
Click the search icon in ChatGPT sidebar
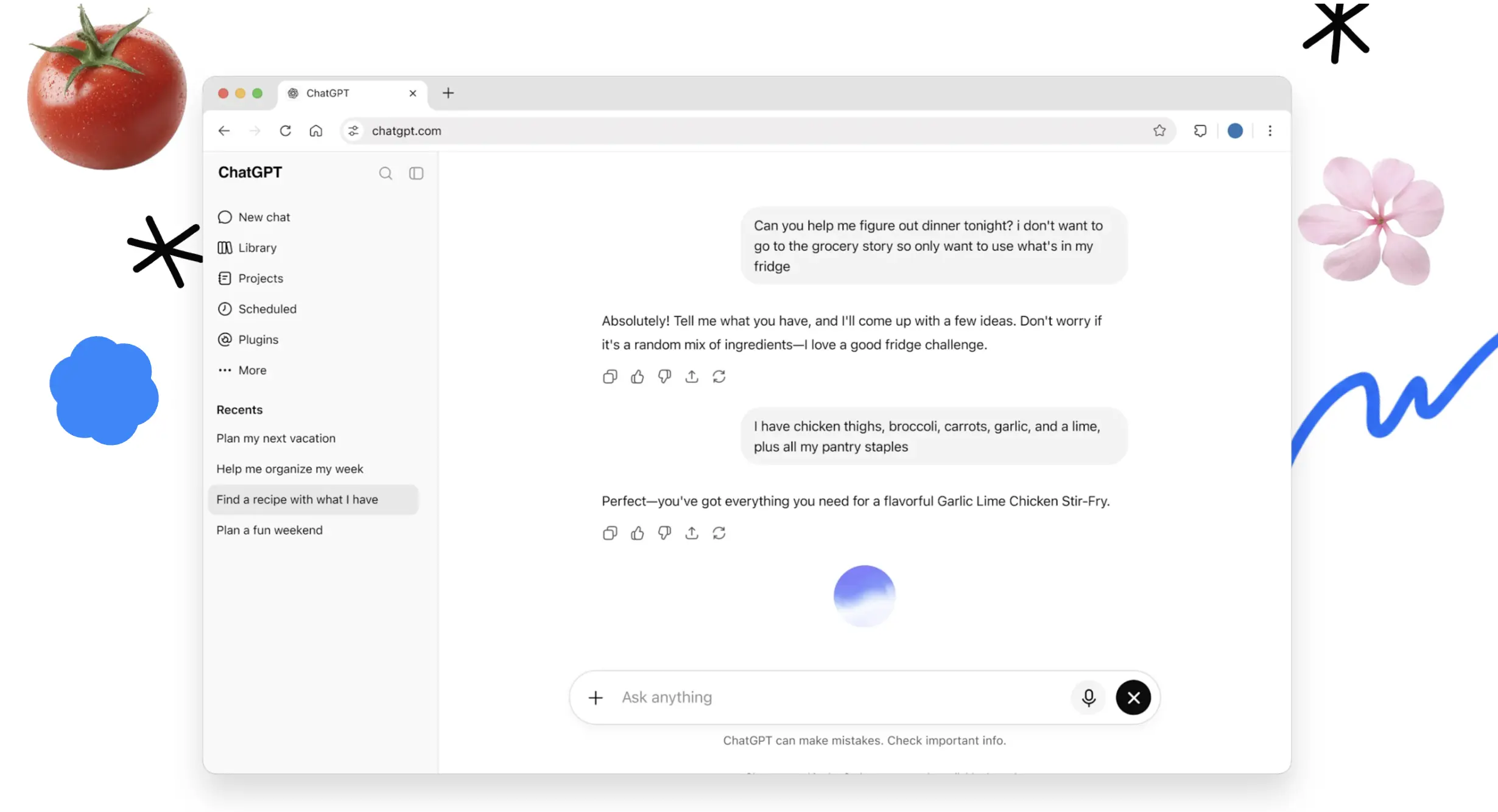pos(385,173)
